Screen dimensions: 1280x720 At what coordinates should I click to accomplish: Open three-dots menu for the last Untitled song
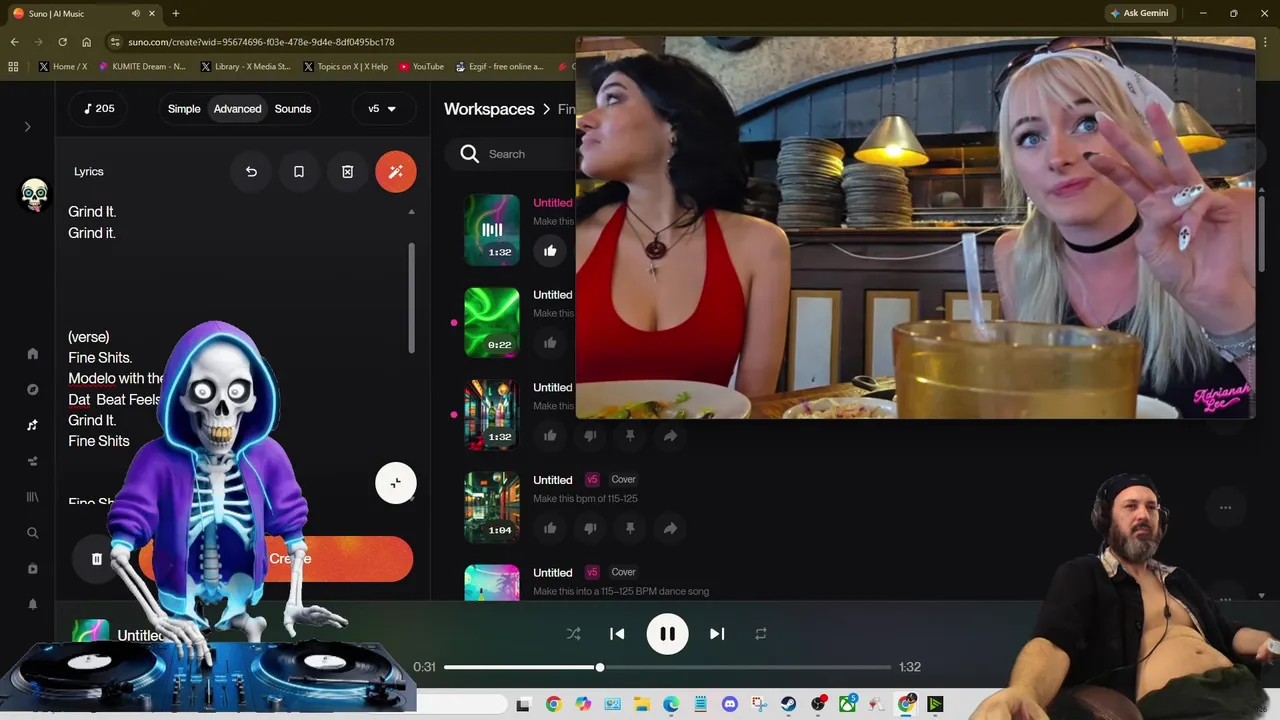[x=1225, y=599]
